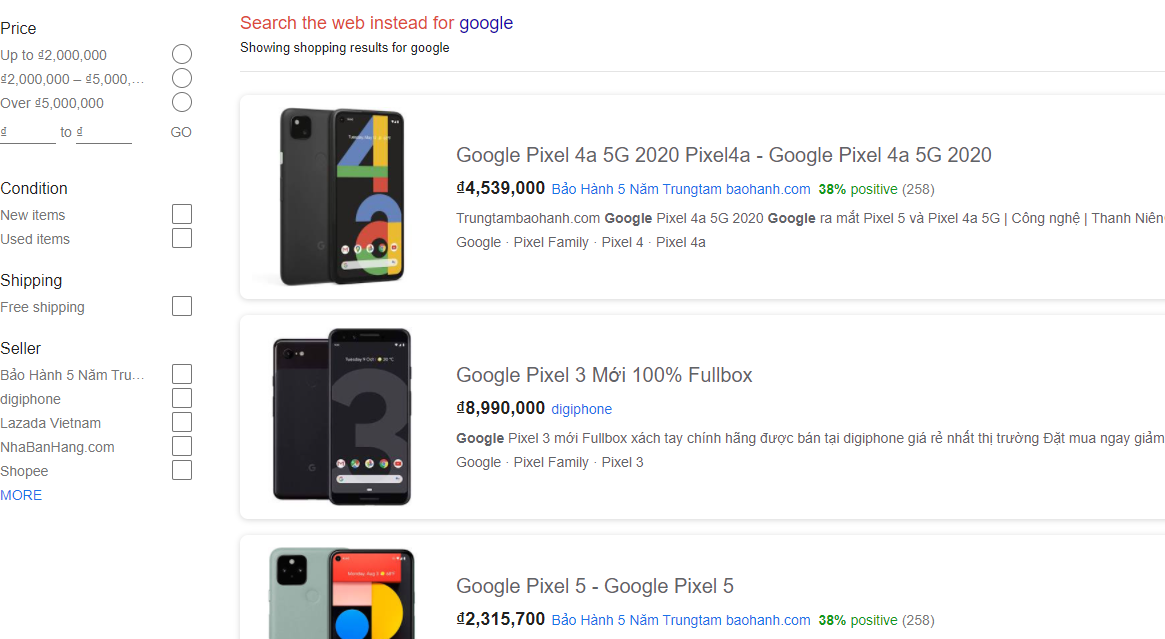Select the 'Over ₫5,000,000' price radio button

coord(181,102)
